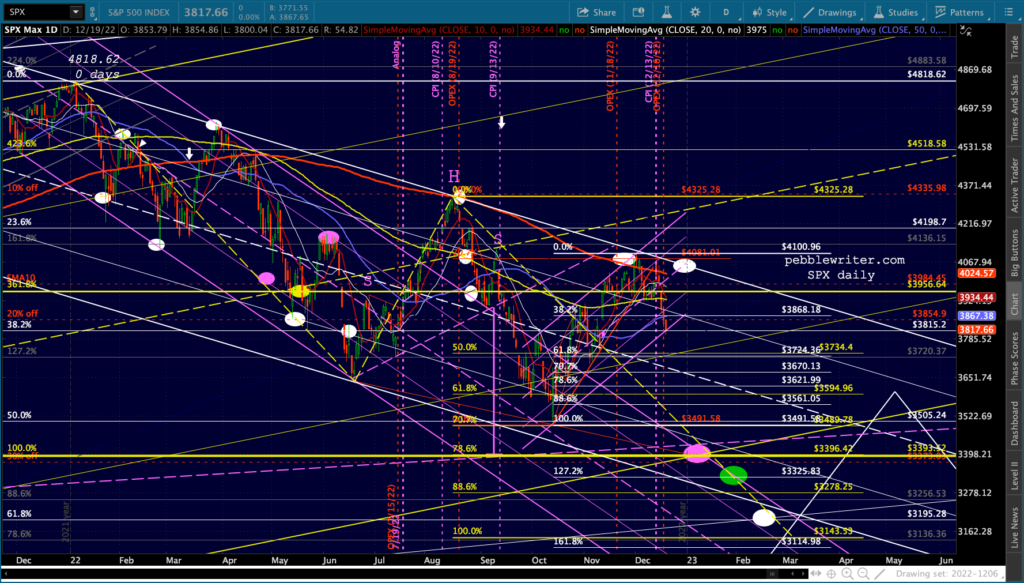Image resolution: width=1024 pixels, height=583 pixels.
Task: Click the list menu icon at top right
Action: pyautogui.click(x=1009, y=13)
